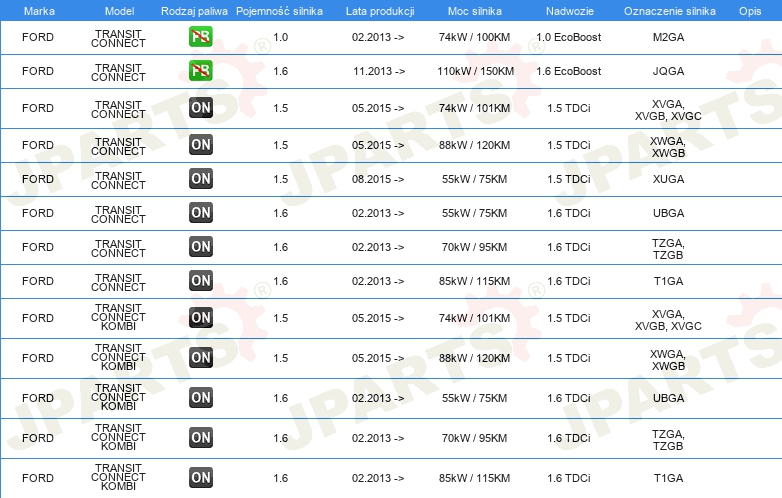Click the PB petrol icon in 1.6 EcoBoost row
This screenshot has height=498, width=782.
(200, 71)
